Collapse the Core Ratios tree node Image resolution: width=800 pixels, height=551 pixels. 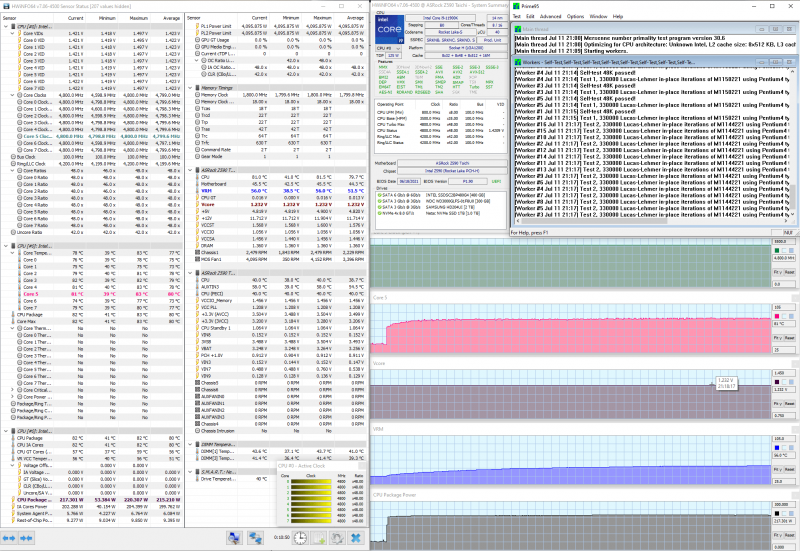(x=13, y=170)
